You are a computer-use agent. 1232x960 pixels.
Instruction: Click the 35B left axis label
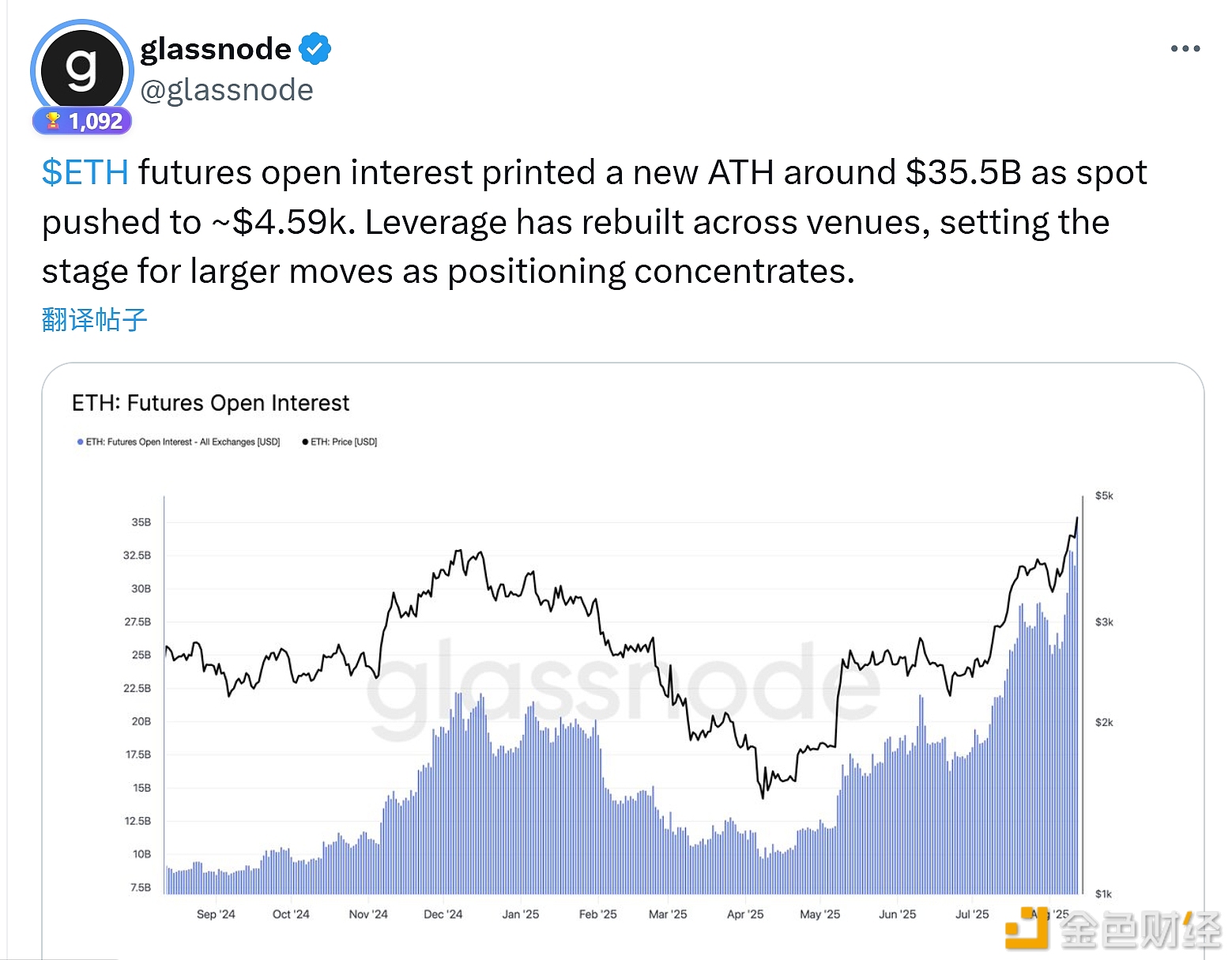[x=141, y=522]
